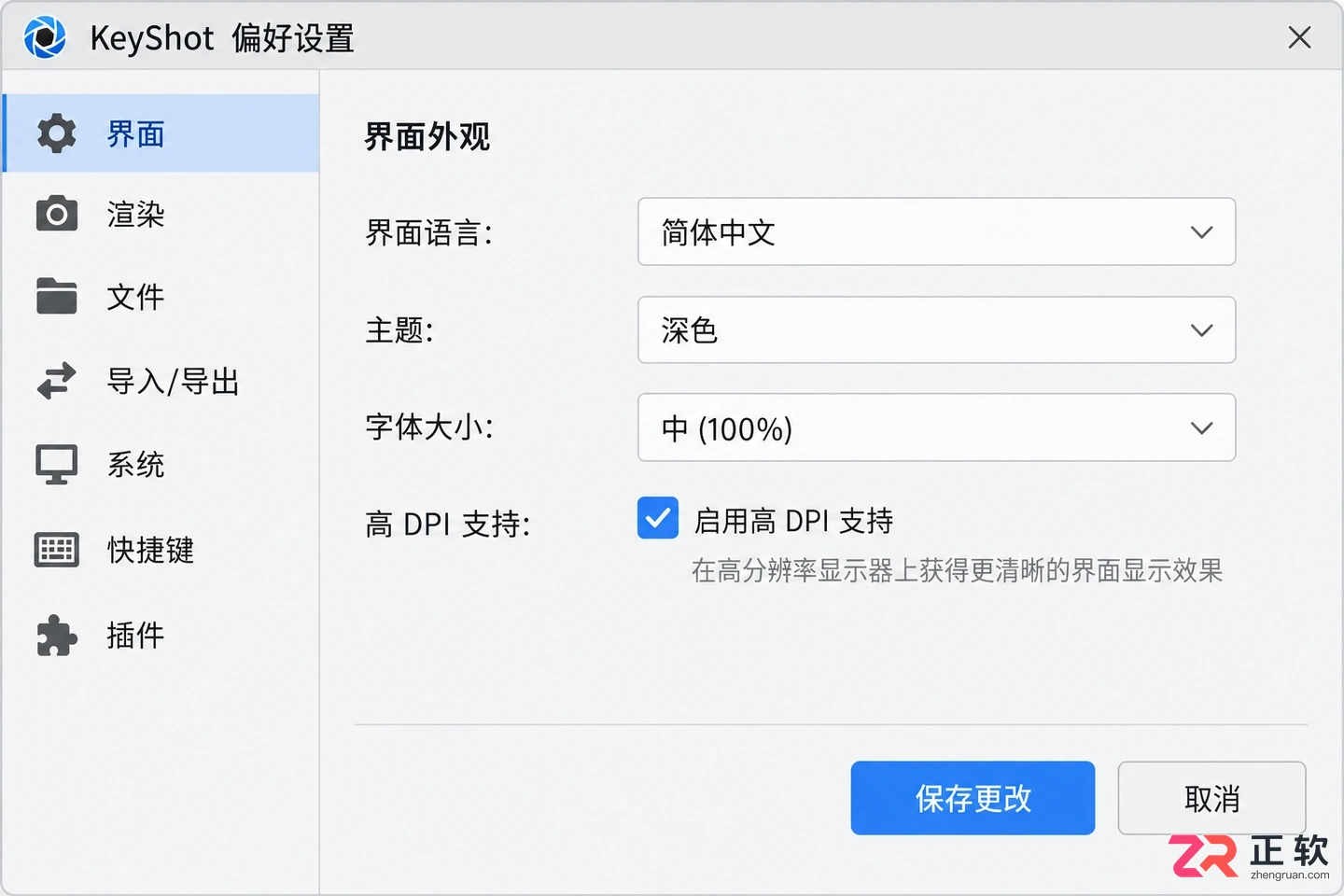
Task: Click the 界面语言: label
Action: 428,232
